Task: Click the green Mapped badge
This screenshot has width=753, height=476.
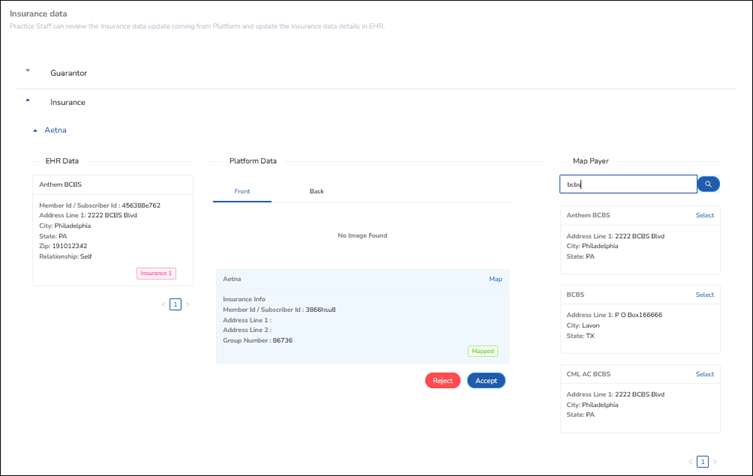Action: point(483,351)
